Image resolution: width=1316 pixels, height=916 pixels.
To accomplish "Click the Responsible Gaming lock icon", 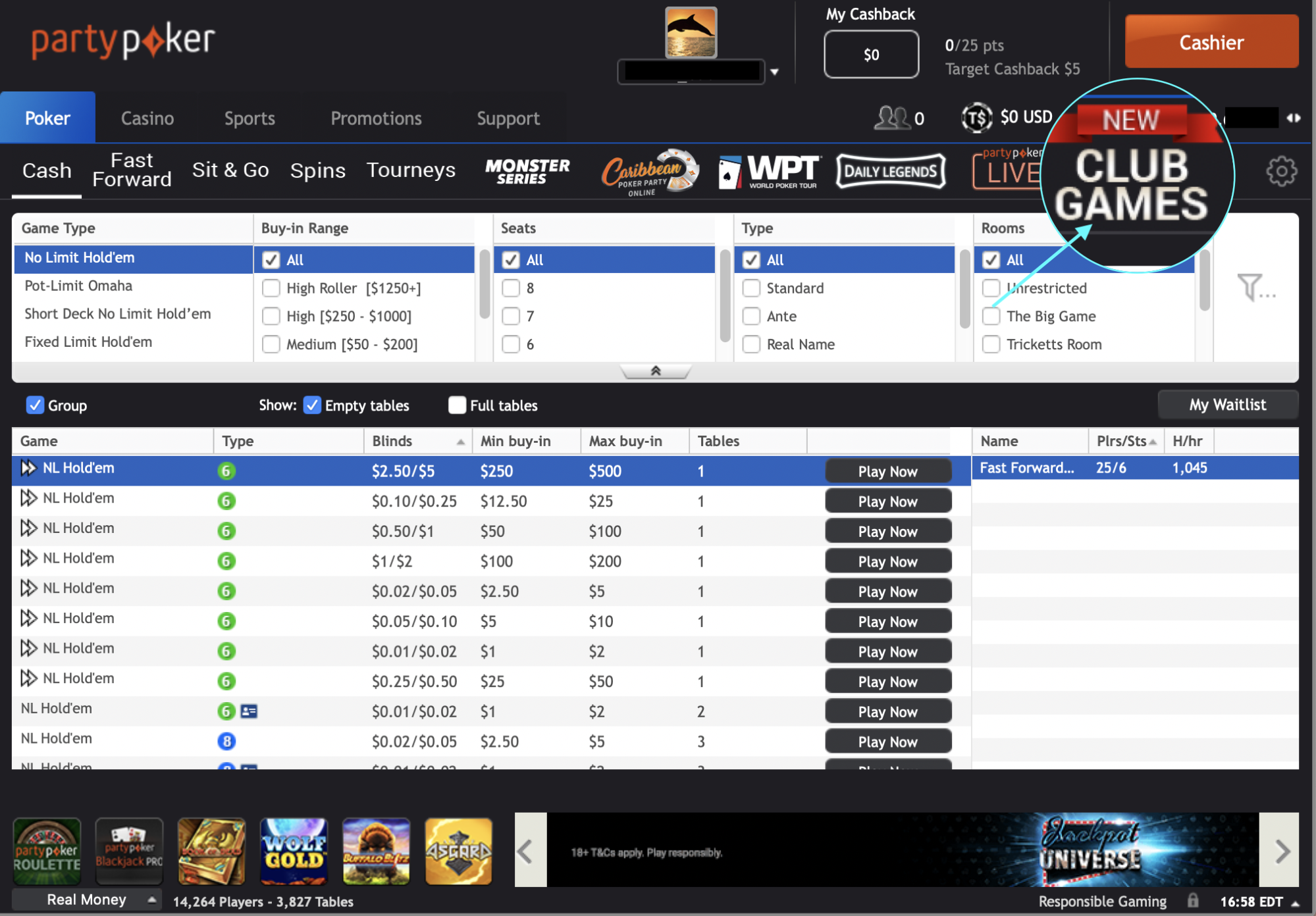I will click(x=1193, y=900).
